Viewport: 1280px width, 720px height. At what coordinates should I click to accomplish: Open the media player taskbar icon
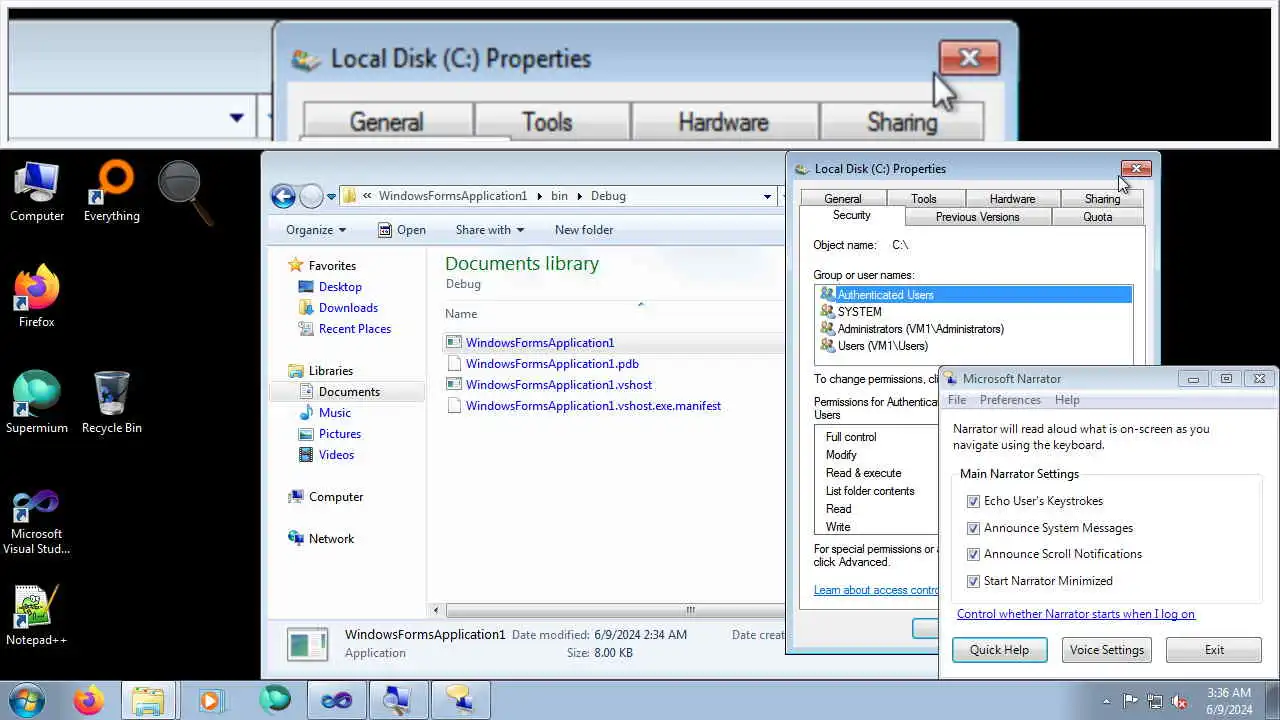point(211,700)
